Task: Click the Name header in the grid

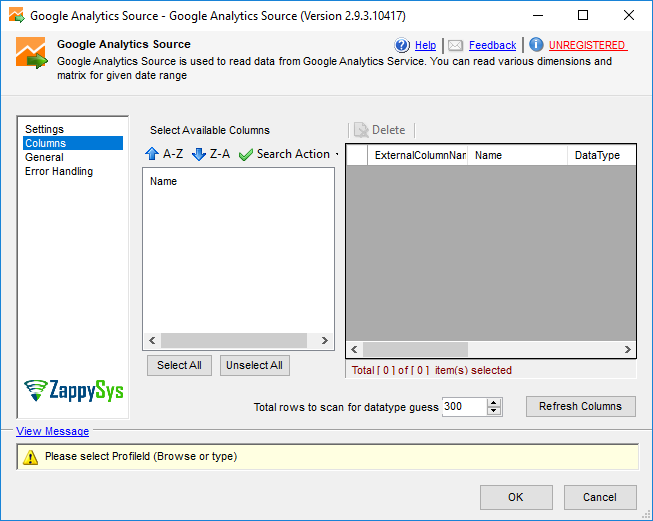Action: pyautogui.click(x=517, y=155)
